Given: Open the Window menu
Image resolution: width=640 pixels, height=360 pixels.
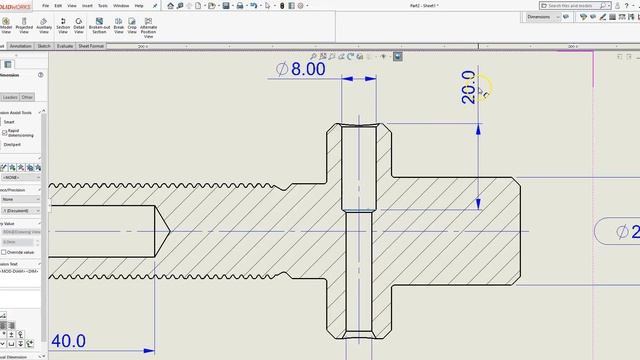Looking at the screenshot, I should pyautogui.click(x=121, y=6).
